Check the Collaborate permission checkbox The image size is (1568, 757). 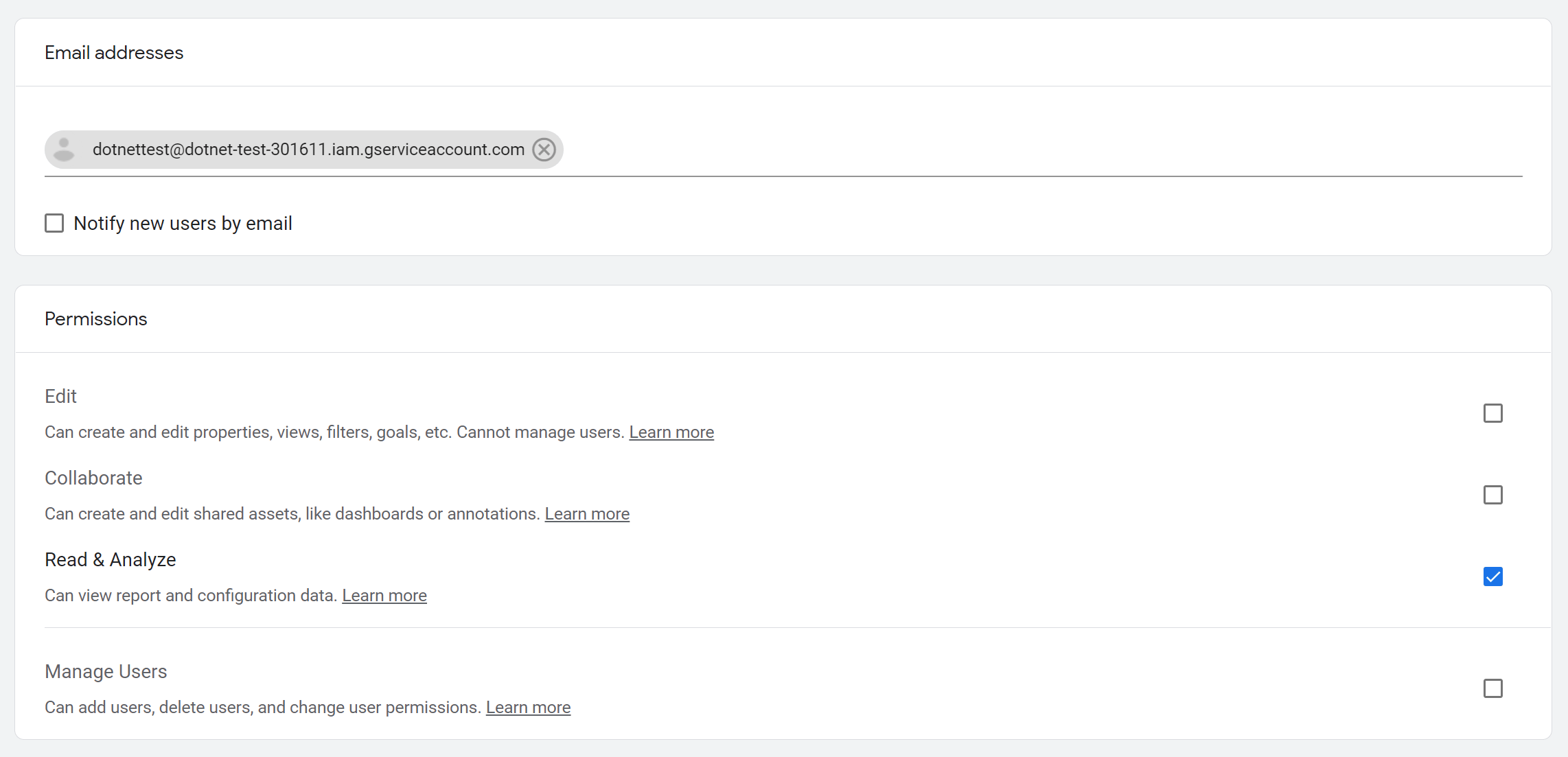[x=1492, y=495]
